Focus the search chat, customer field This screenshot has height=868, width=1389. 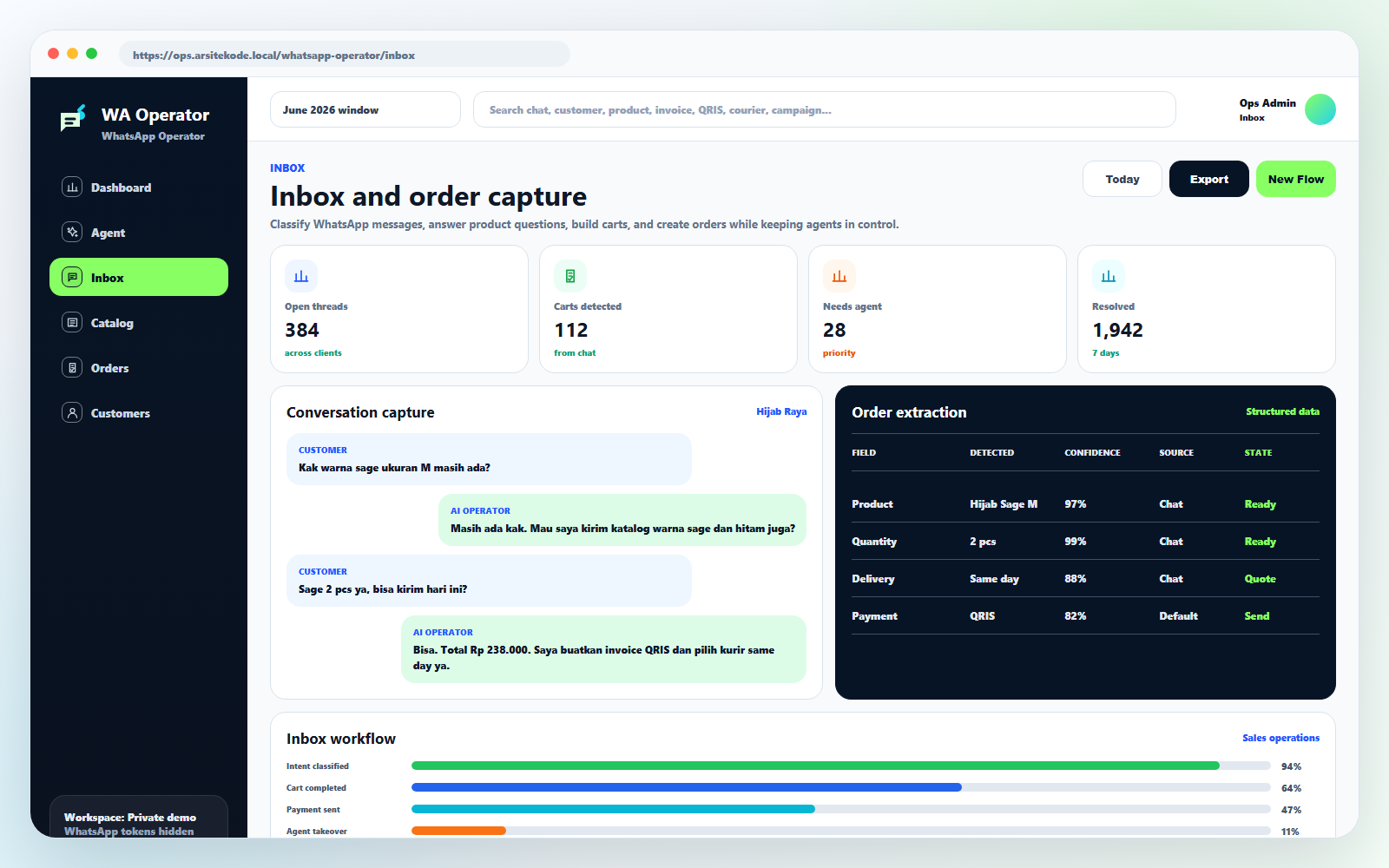825,109
